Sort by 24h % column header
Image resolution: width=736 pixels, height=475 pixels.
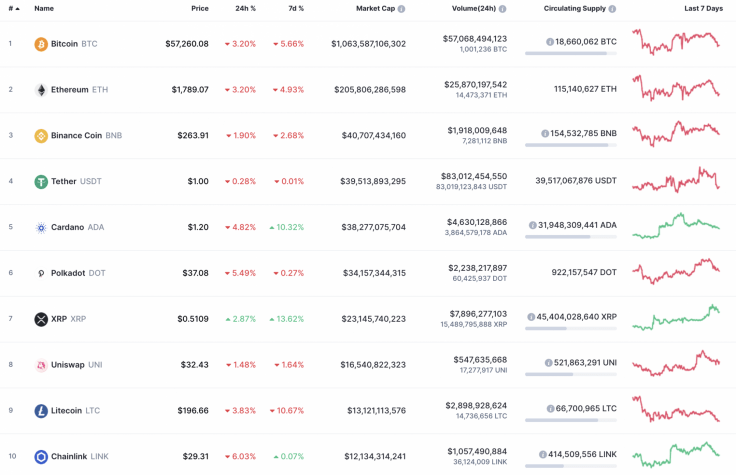click(245, 8)
